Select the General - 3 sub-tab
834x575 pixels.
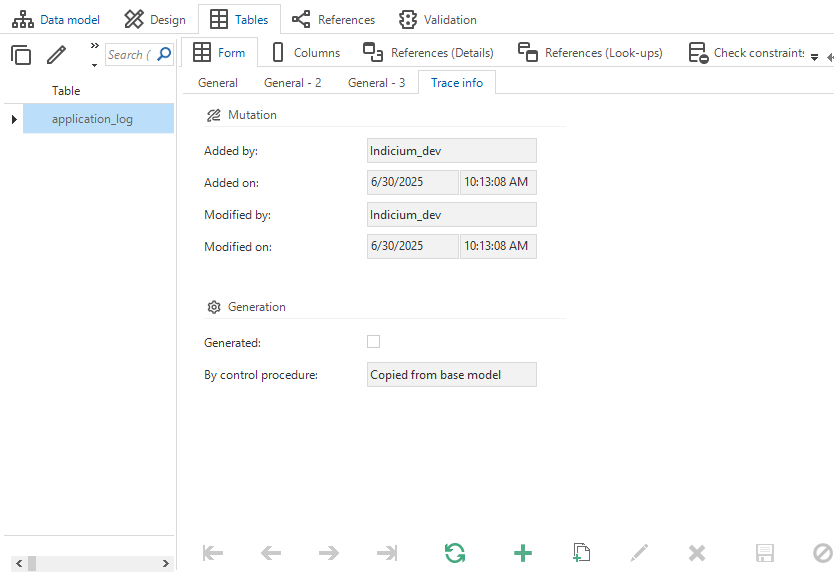[x=377, y=83]
